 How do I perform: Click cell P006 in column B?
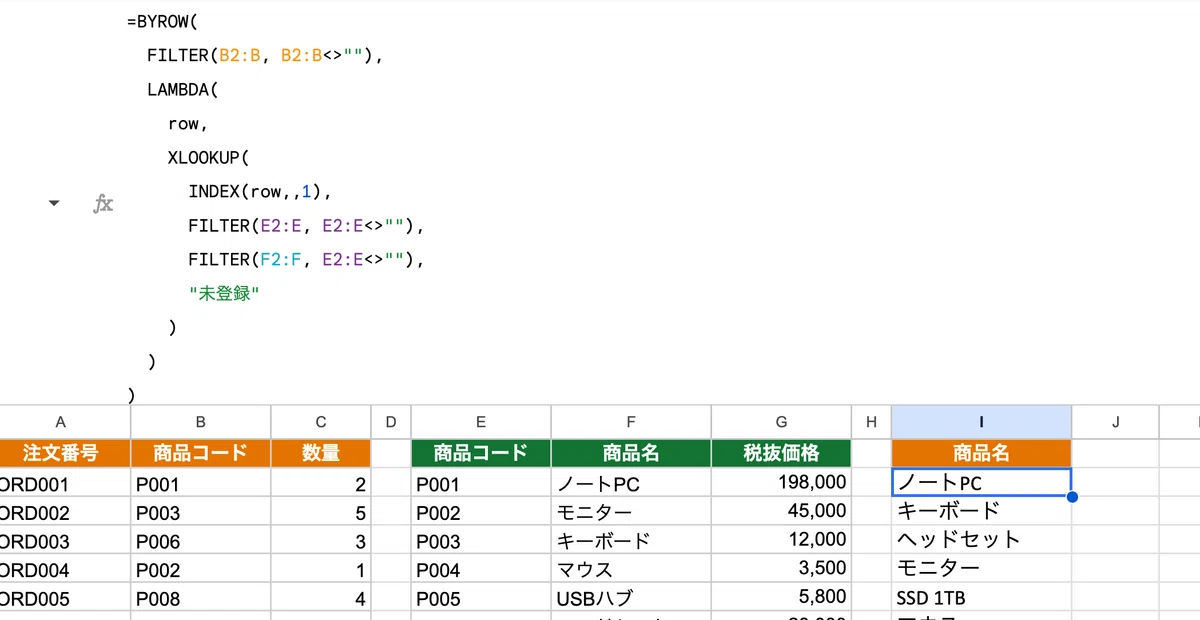click(201, 541)
